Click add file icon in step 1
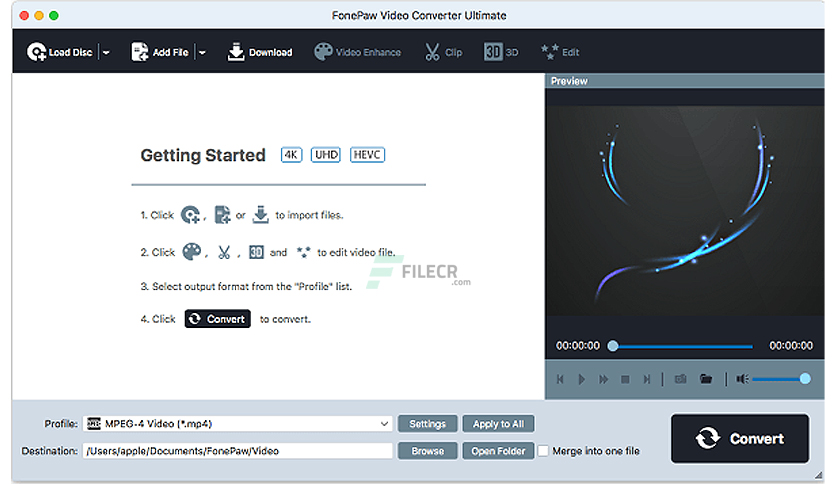 click(x=222, y=215)
